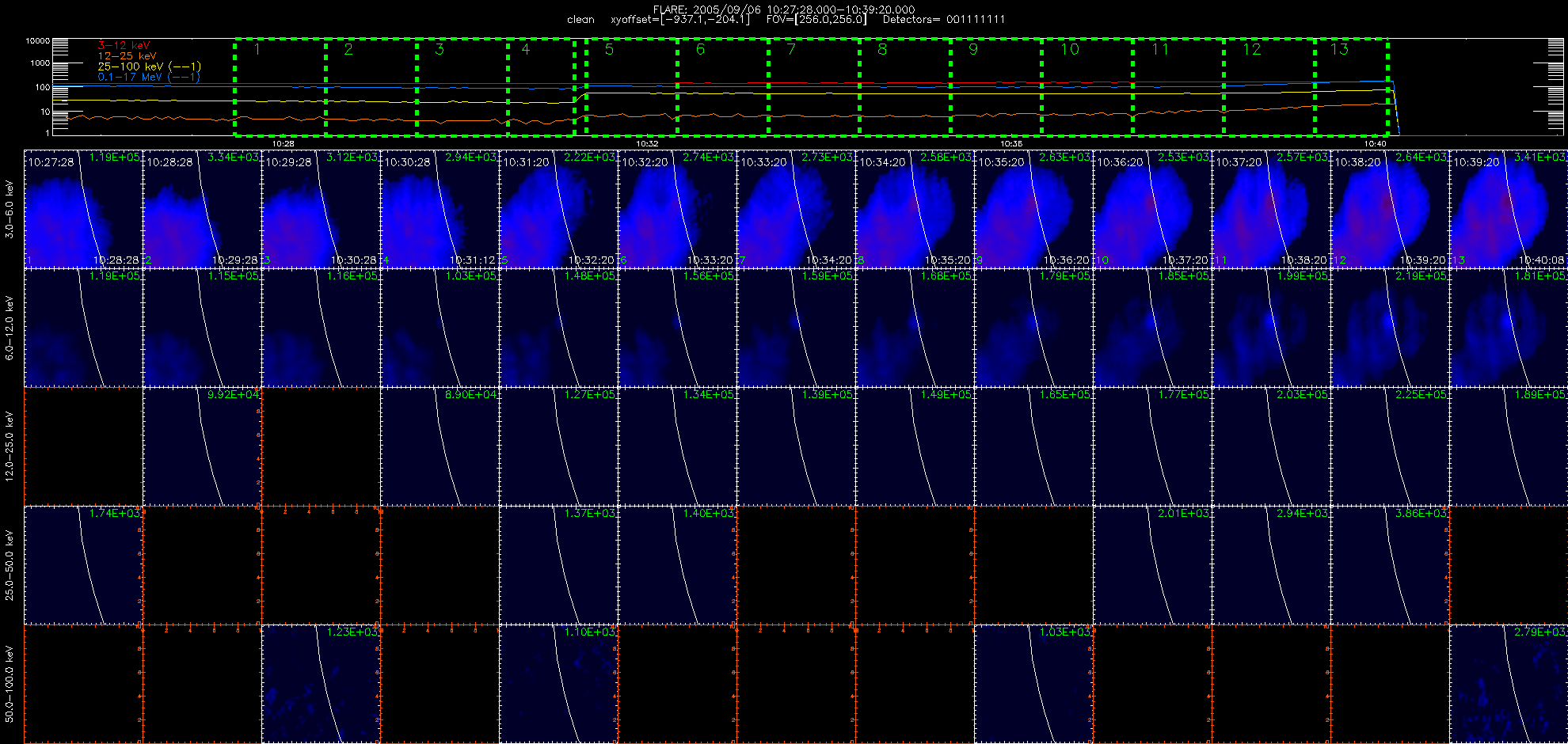
Task: Select time interval 7 on the lightcurve
Action: (x=813, y=87)
